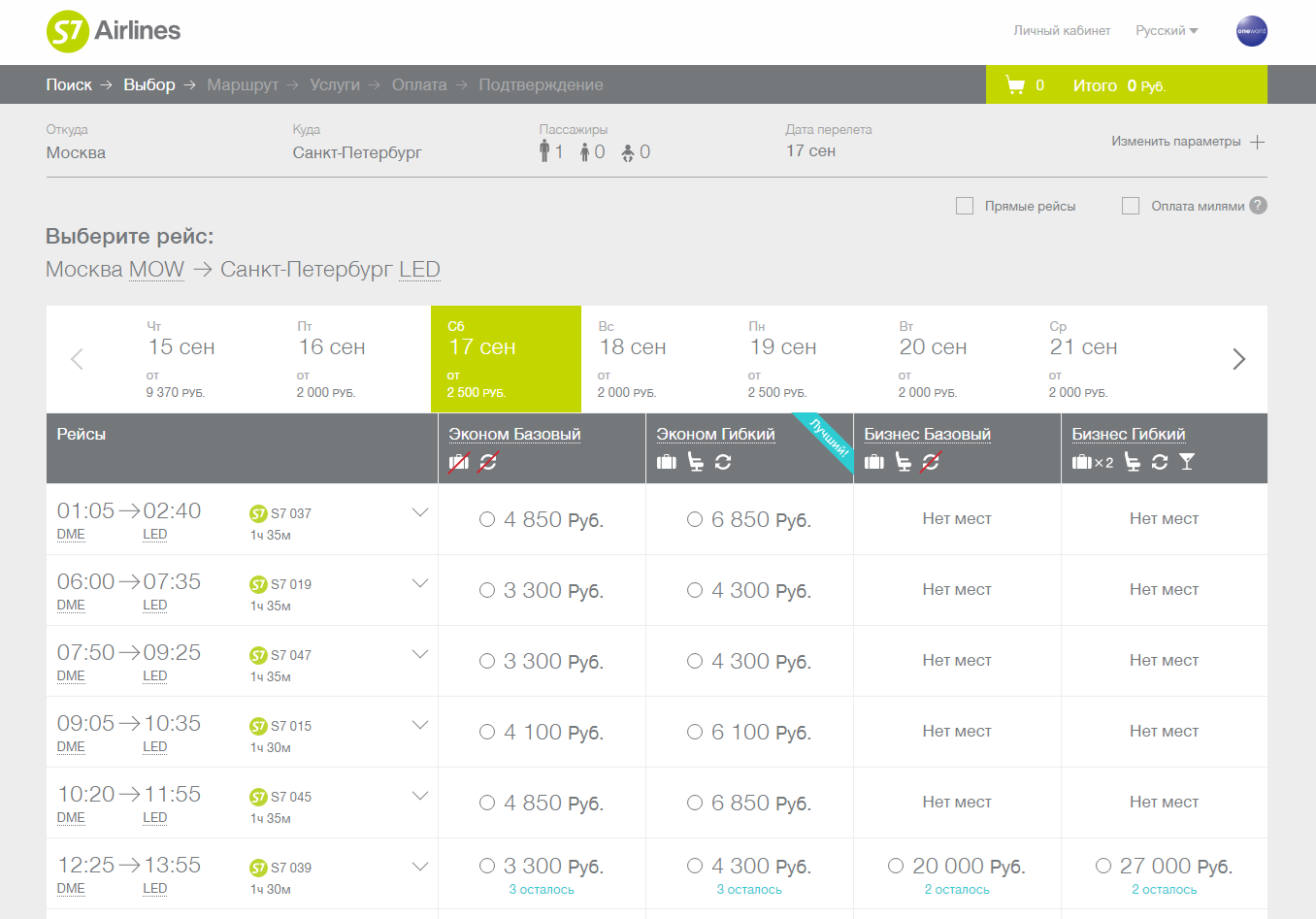The width and height of the screenshot is (1316, 919).
Task: Click the S7 logo beside flight S7 039
Action: pyautogui.click(x=258, y=868)
